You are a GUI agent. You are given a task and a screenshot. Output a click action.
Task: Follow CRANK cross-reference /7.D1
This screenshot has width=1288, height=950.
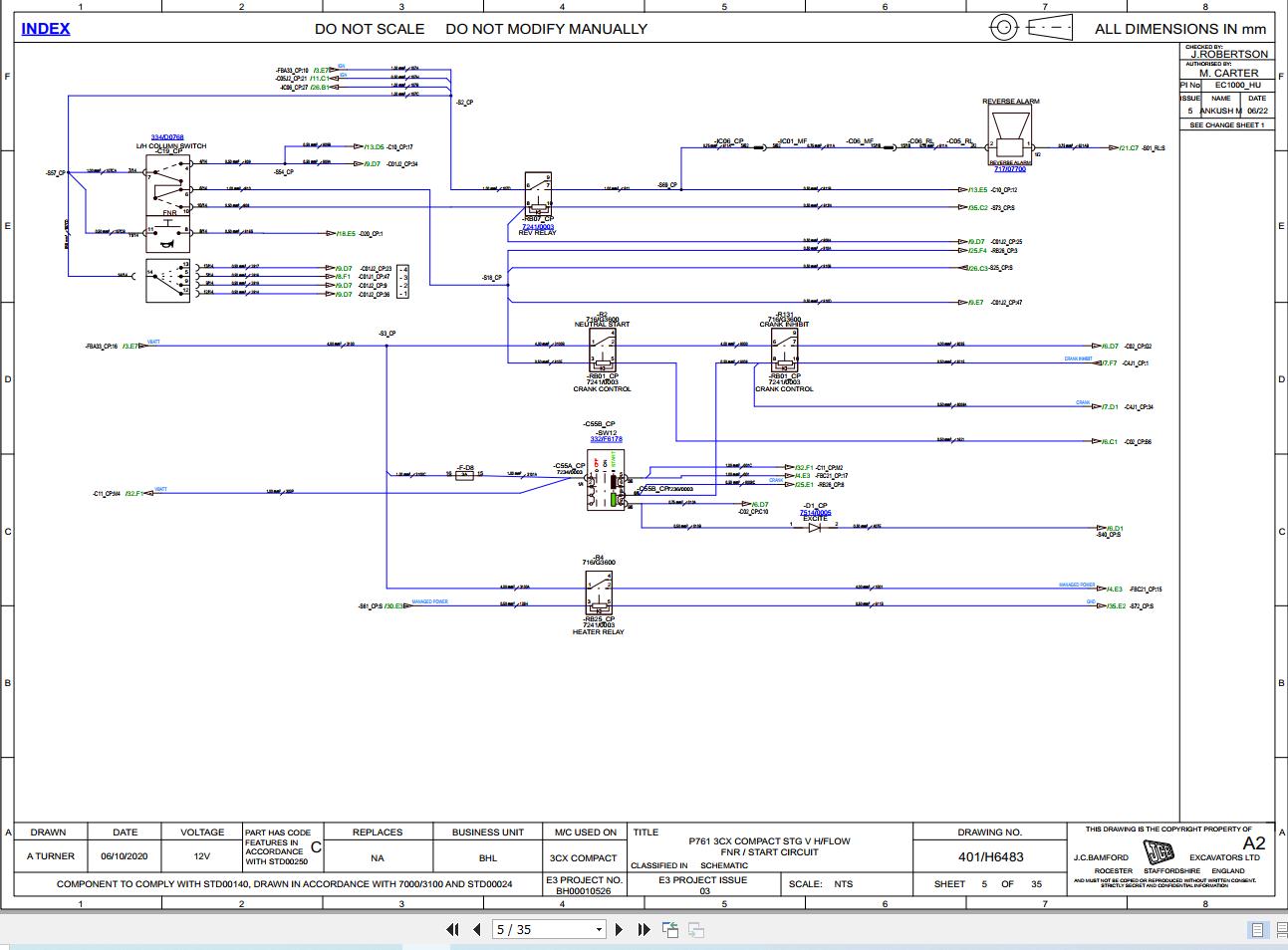pyautogui.click(x=1109, y=406)
